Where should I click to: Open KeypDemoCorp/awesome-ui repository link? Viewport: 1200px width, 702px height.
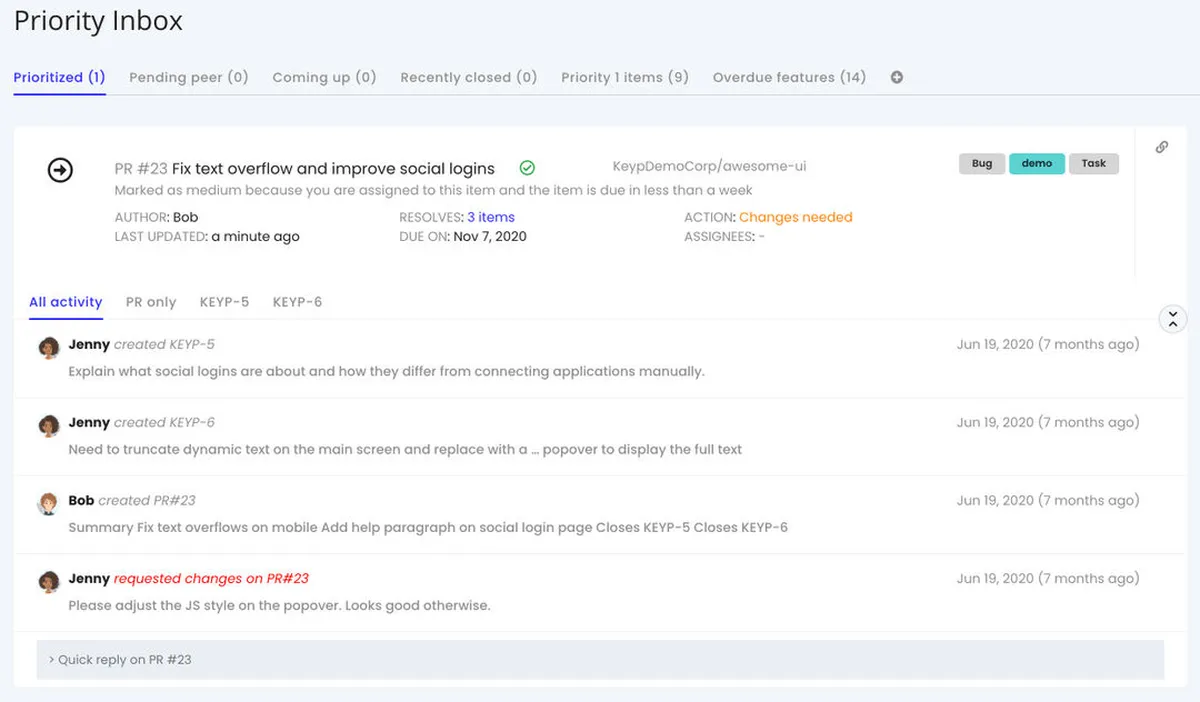[709, 167]
